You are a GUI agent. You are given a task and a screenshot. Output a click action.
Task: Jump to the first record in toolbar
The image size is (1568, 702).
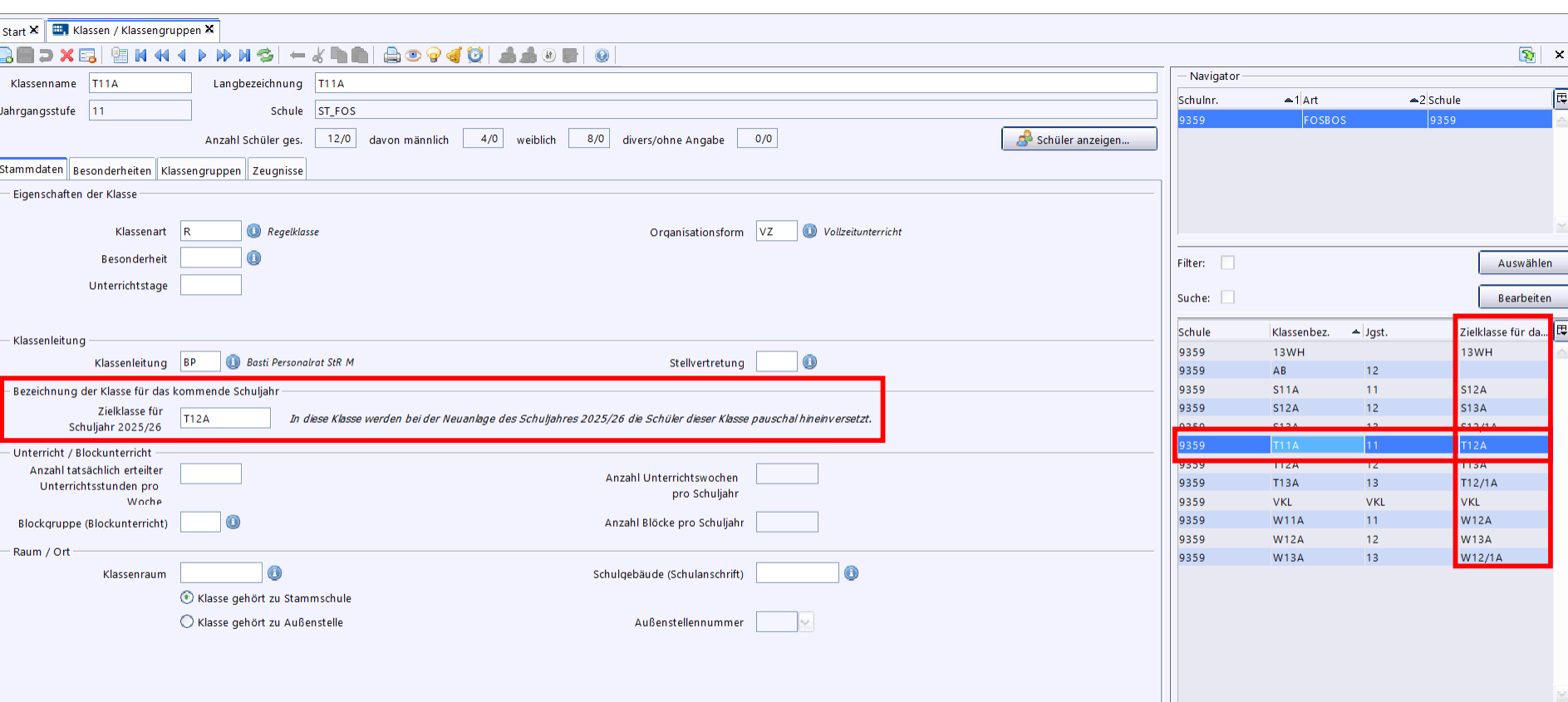pos(141,56)
